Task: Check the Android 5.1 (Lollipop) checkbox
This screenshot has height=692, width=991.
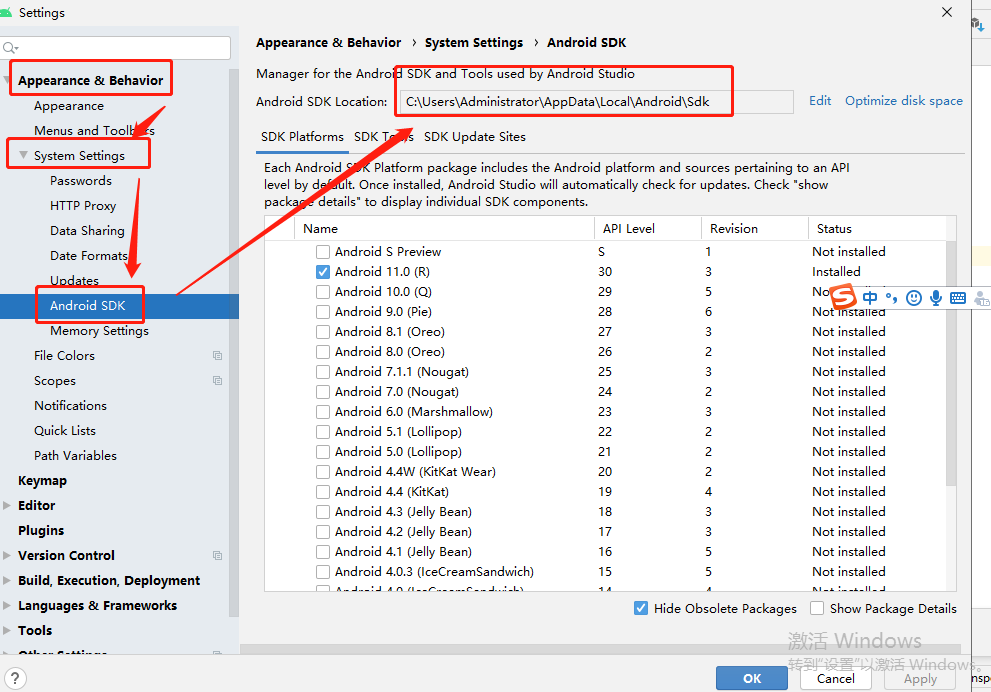Action: pos(323,432)
